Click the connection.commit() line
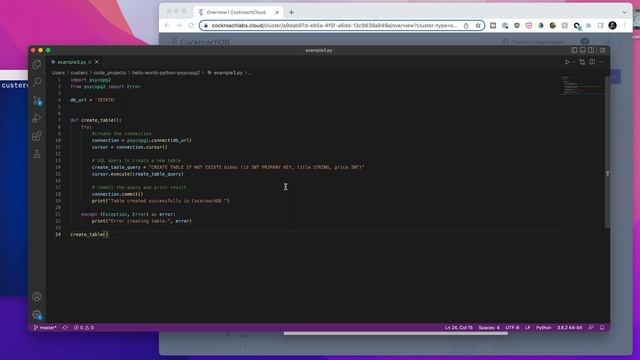640x360 pixels. coord(118,194)
